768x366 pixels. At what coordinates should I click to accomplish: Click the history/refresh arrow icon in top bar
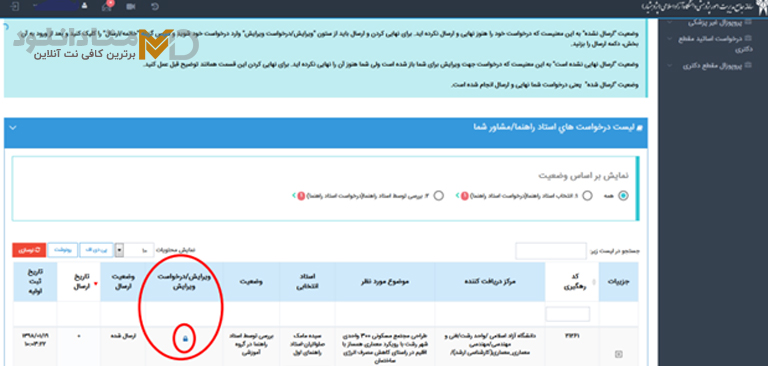click(x=155, y=7)
